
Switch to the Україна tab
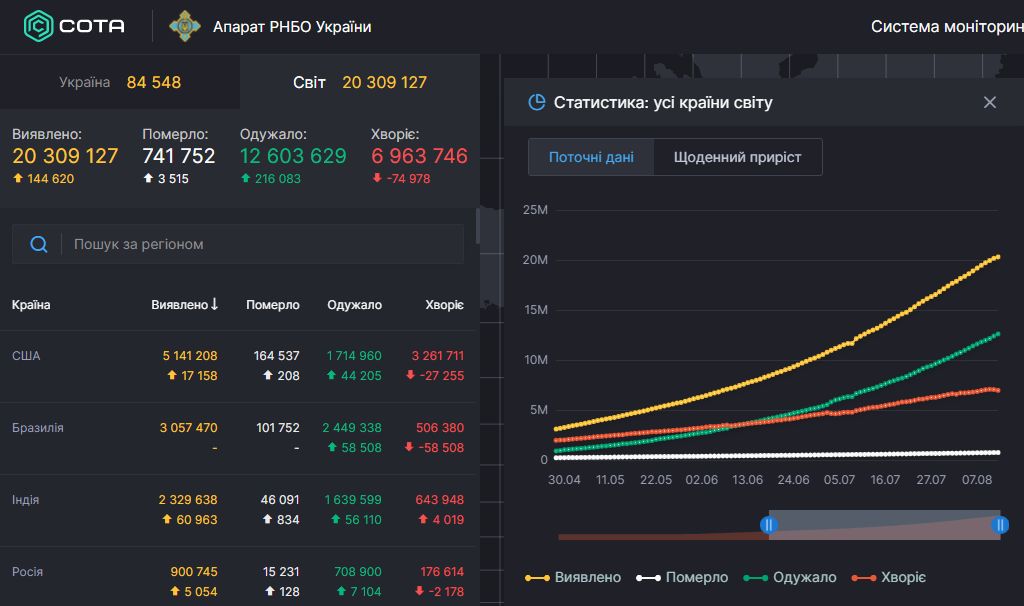(x=120, y=82)
